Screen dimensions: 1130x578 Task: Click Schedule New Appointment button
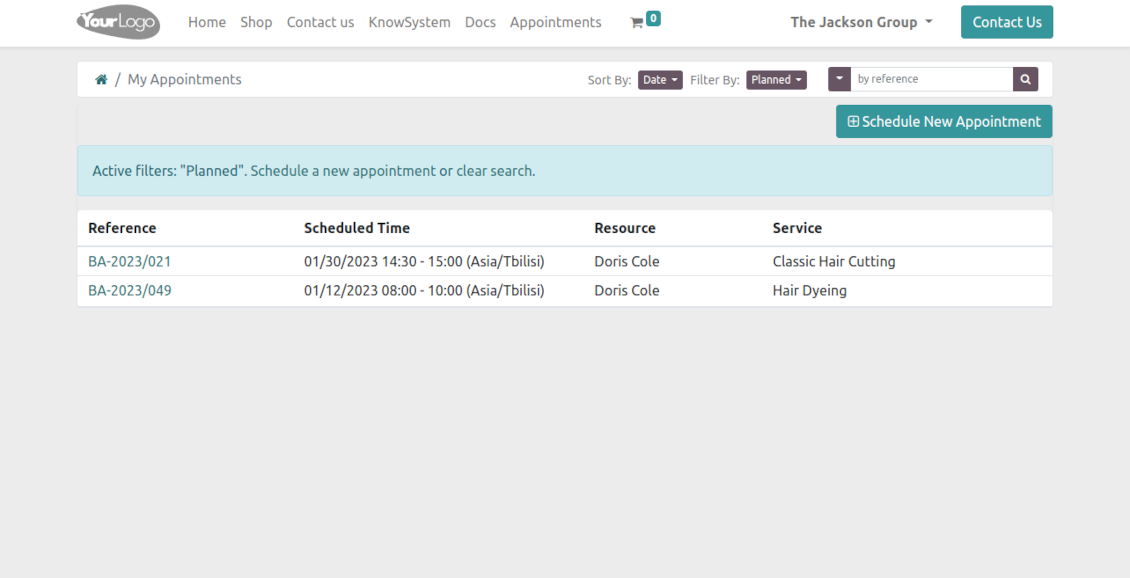(944, 122)
